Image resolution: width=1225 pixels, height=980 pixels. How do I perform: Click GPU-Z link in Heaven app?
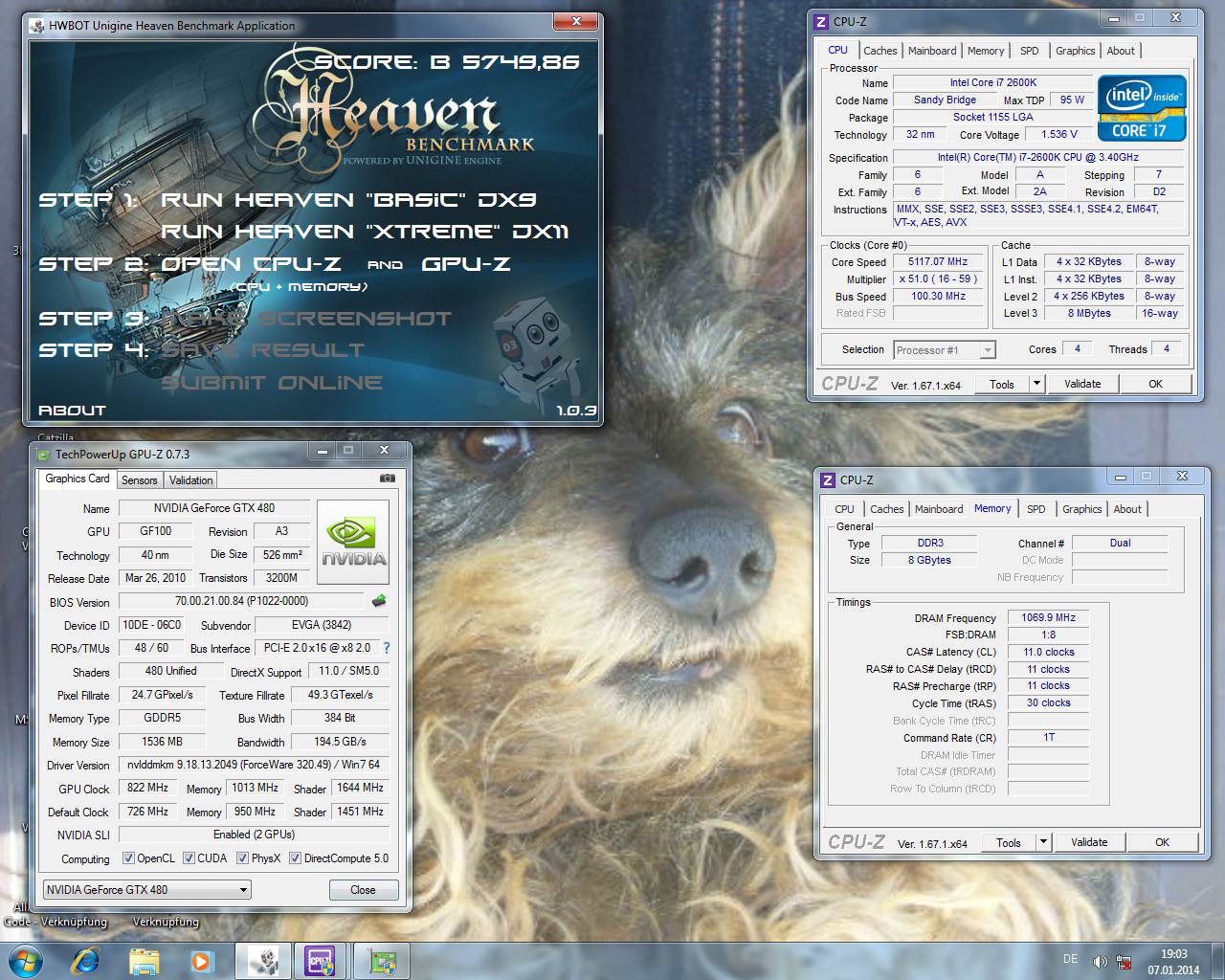click(466, 264)
